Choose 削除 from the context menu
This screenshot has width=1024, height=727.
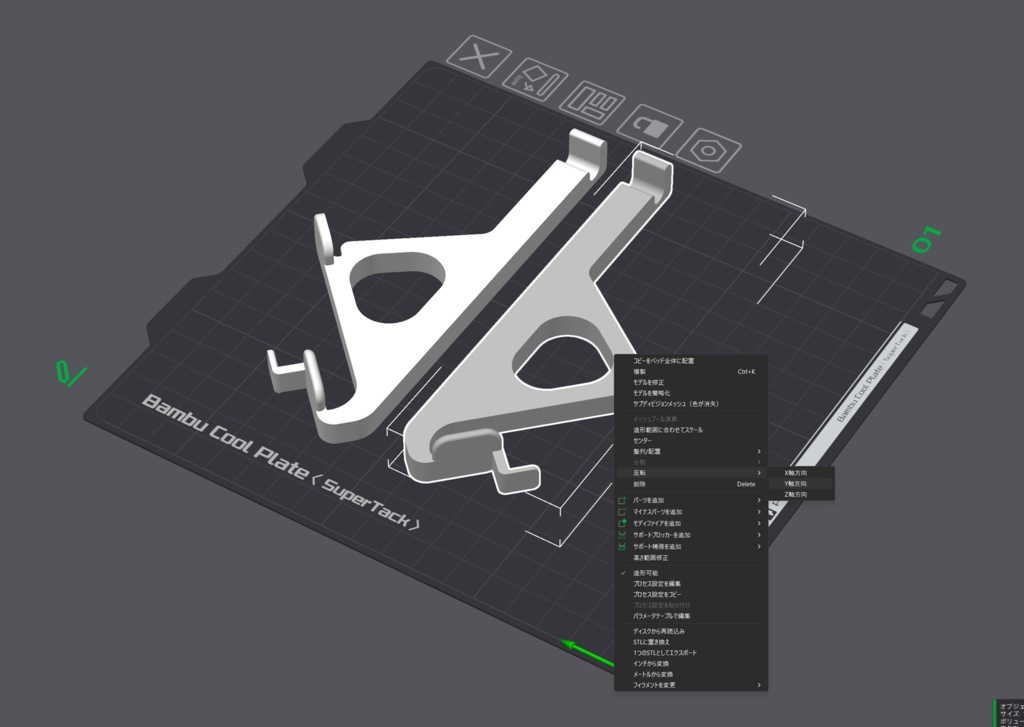click(x=691, y=484)
